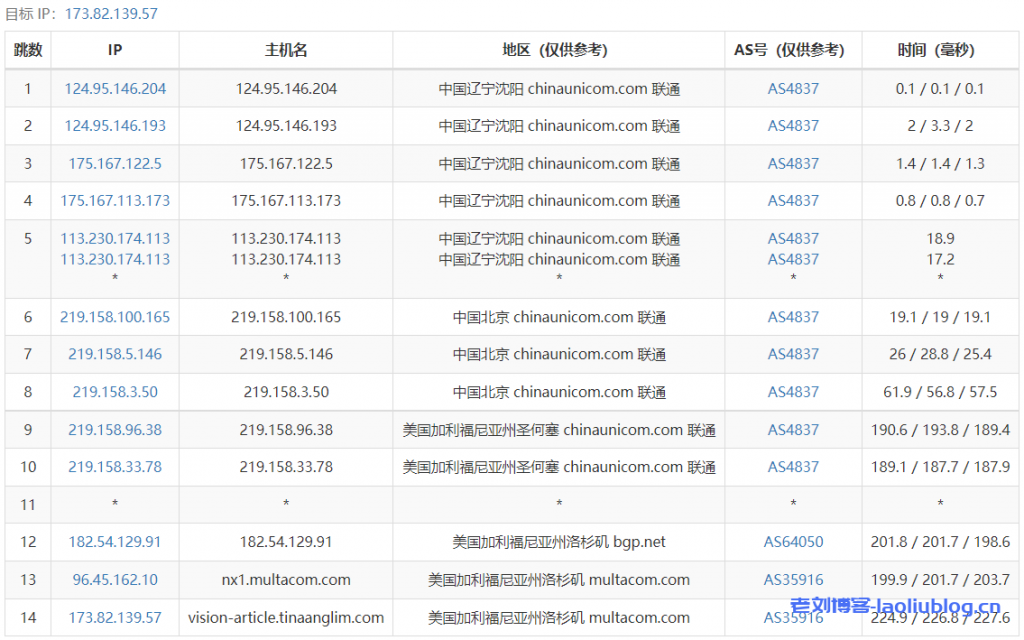Click first 113.230.174.113 link in hop 5
1024x640 pixels.
click(x=114, y=238)
